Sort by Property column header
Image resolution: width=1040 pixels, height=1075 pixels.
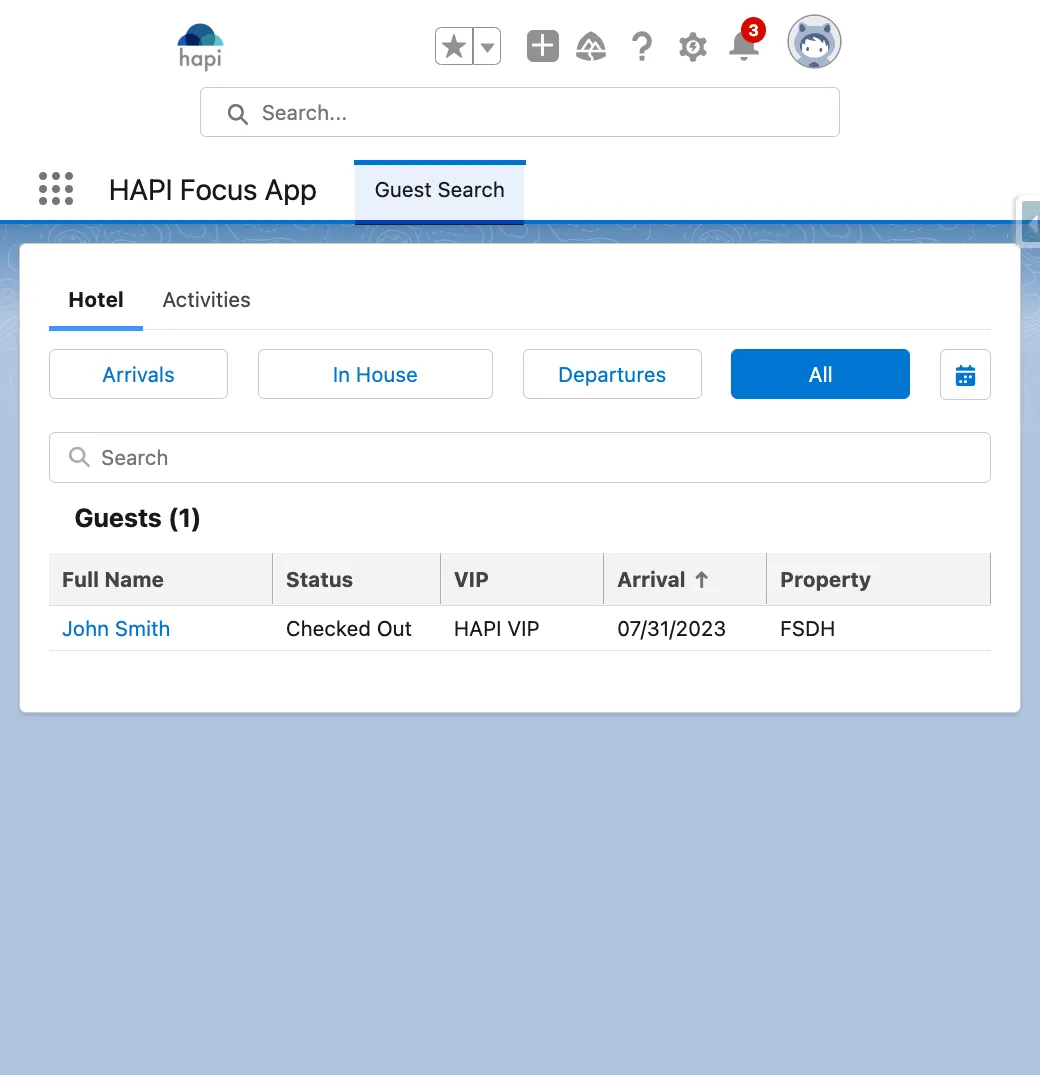click(878, 579)
